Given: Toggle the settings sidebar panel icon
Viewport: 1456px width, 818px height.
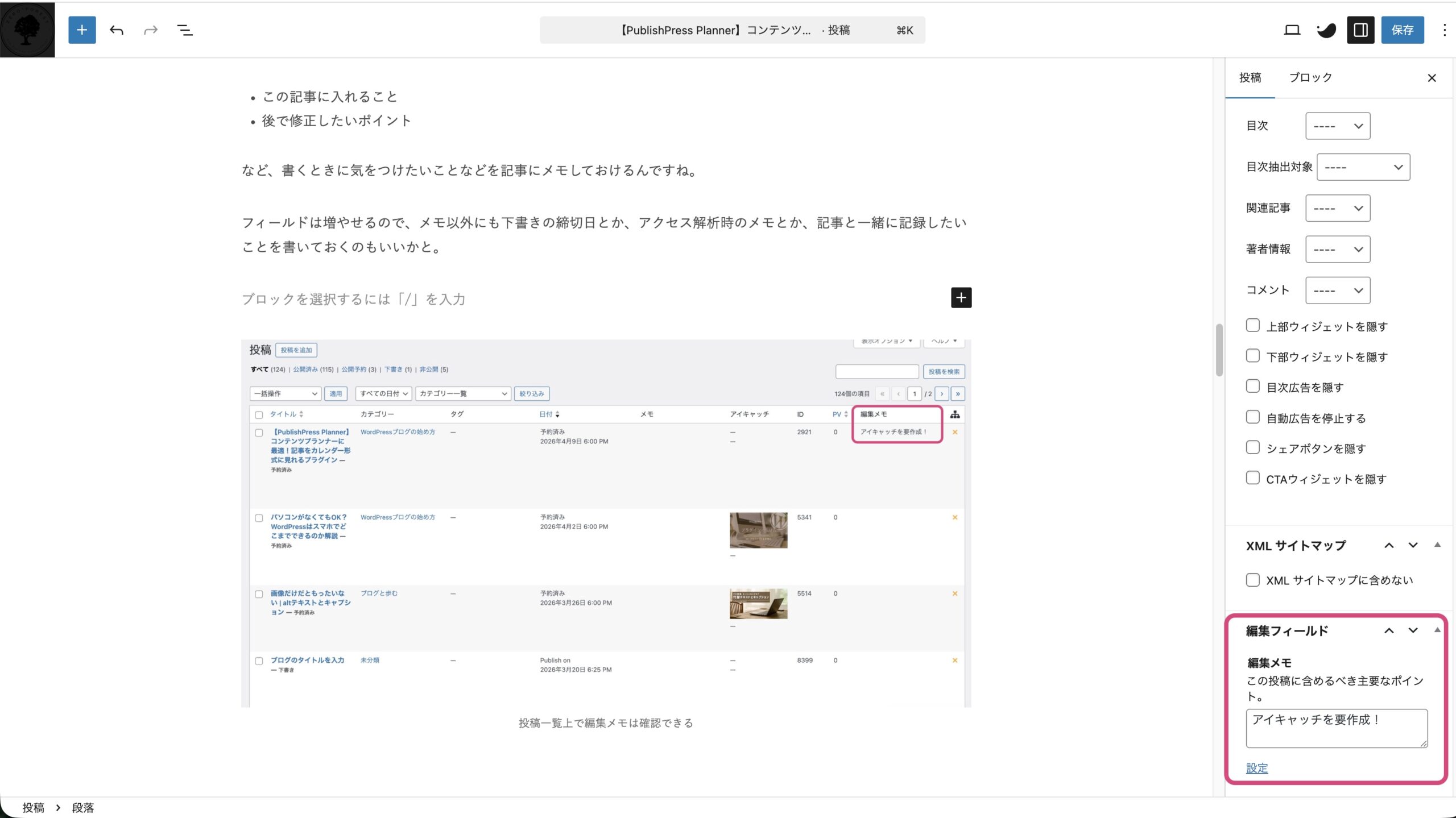Looking at the screenshot, I should tap(1360, 30).
